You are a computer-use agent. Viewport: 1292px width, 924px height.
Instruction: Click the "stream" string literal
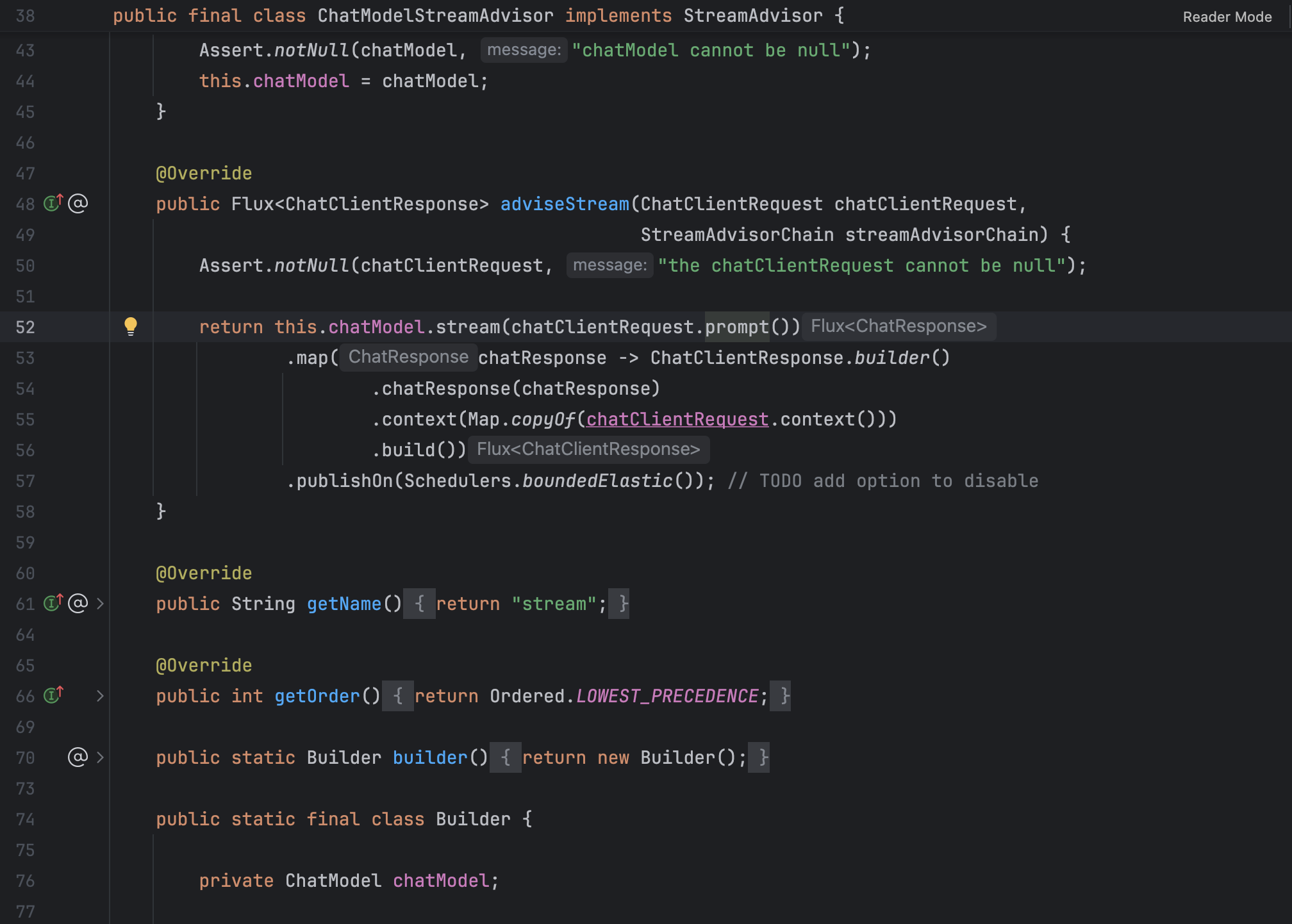tap(554, 604)
